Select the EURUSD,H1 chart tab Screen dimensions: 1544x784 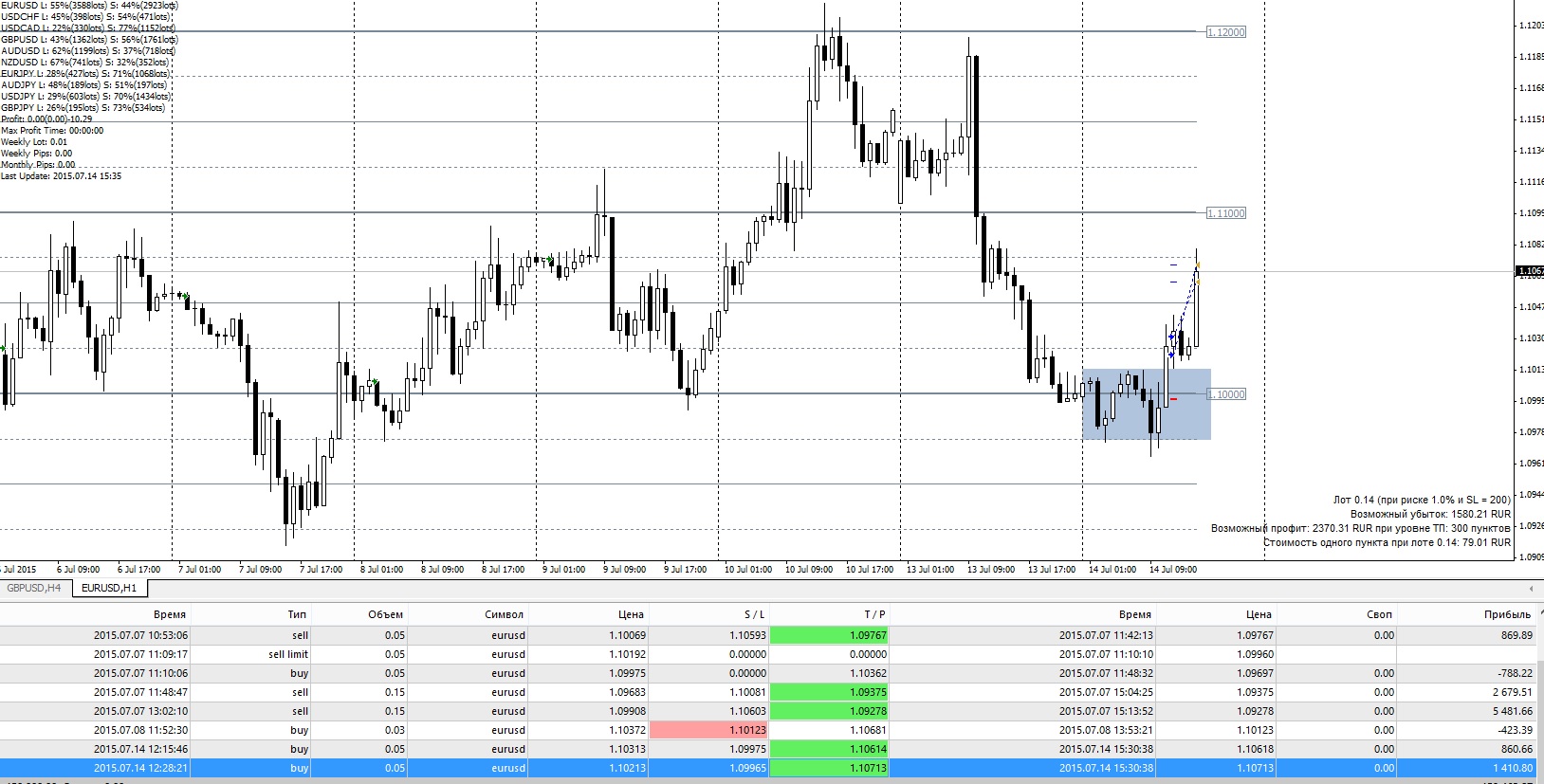109,588
